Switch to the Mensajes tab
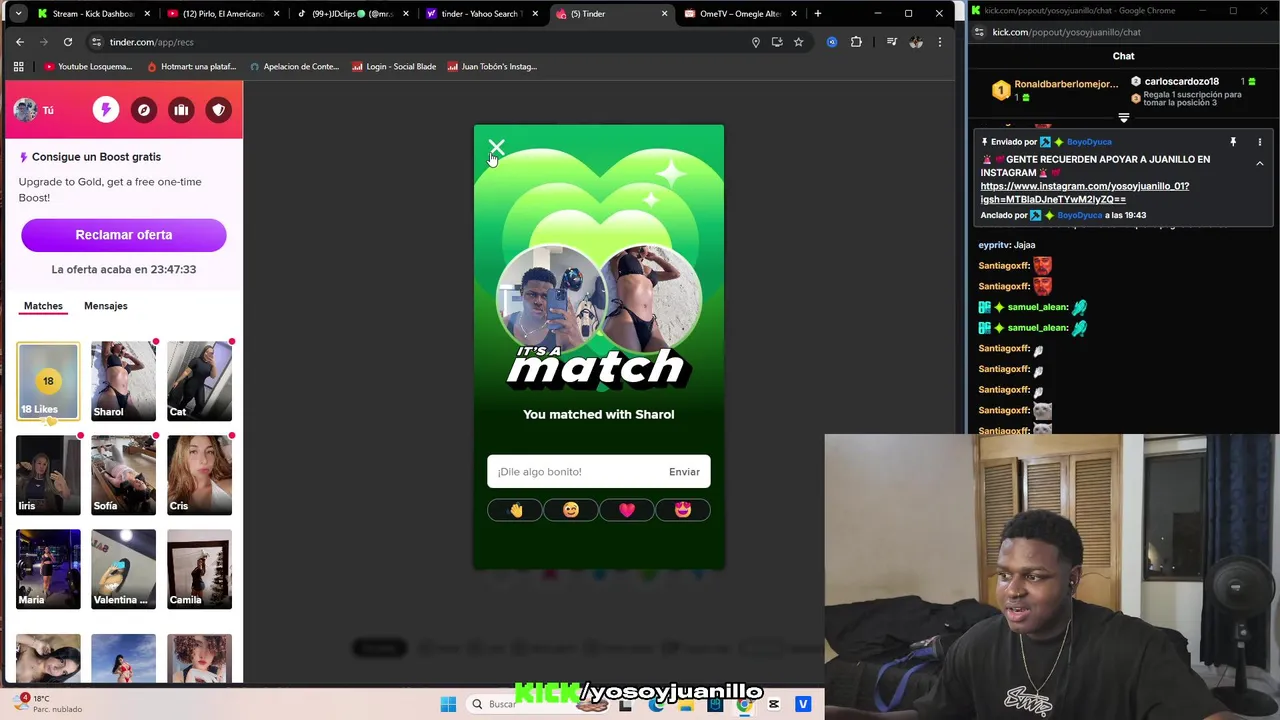This screenshot has width=1280, height=720. [106, 306]
